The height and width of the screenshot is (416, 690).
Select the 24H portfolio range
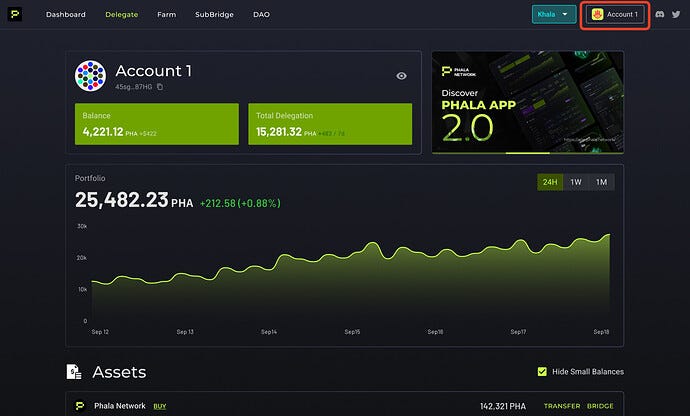(550, 182)
